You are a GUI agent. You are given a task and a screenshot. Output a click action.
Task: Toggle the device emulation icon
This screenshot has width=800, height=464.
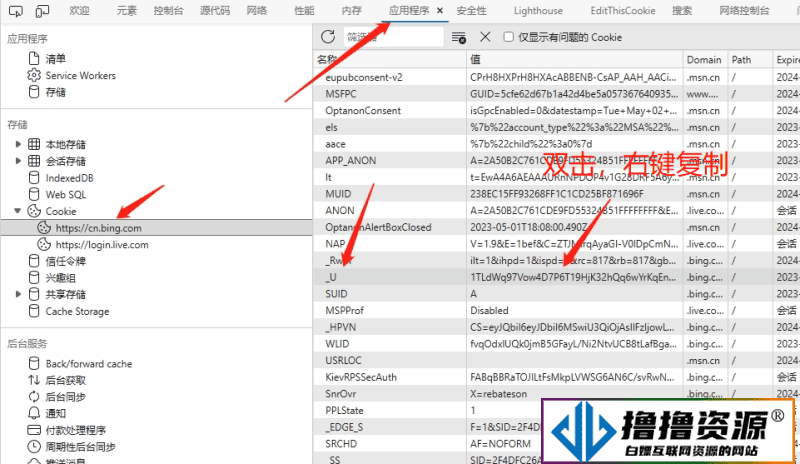[x=42, y=11]
